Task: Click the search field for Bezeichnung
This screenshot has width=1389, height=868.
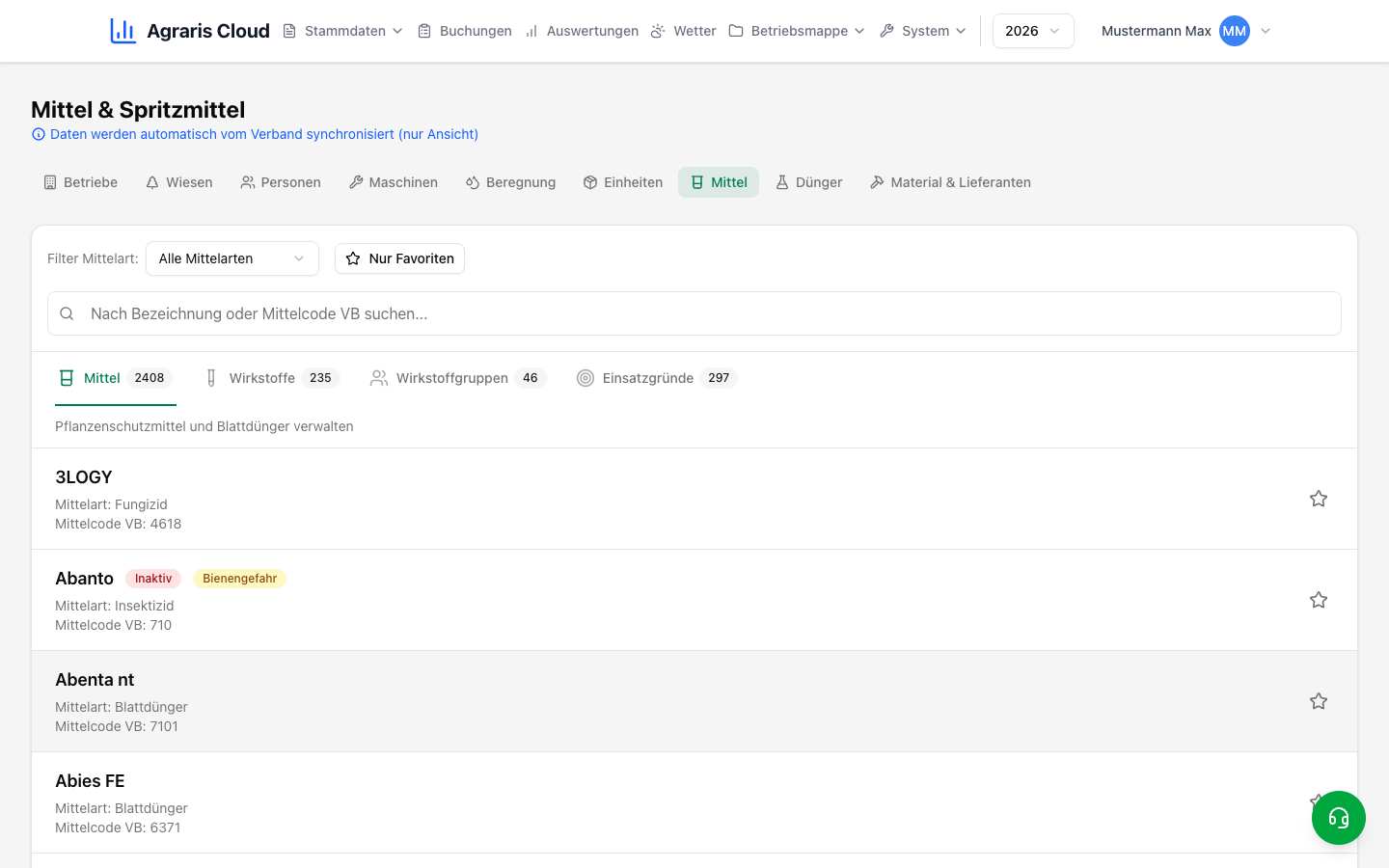Action: [694, 313]
